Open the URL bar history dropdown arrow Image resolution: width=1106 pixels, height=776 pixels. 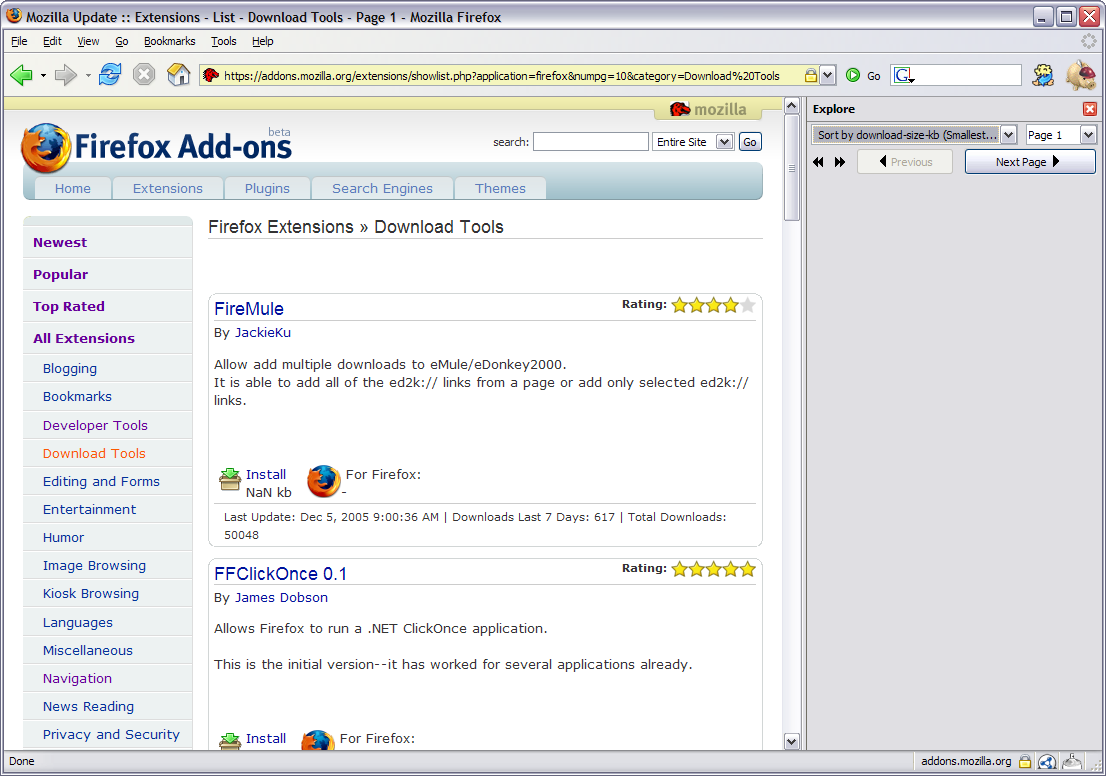(x=827, y=75)
